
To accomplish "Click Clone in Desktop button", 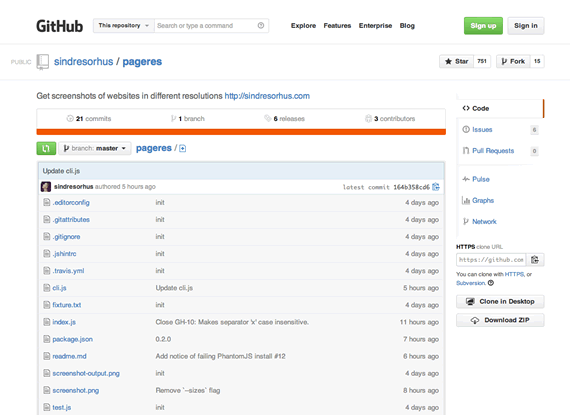I will coord(500,302).
